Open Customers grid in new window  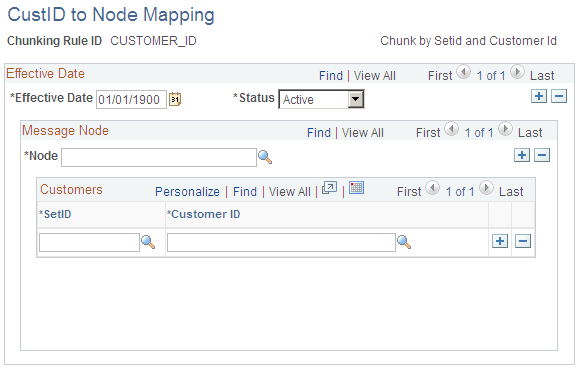click(x=329, y=188)
